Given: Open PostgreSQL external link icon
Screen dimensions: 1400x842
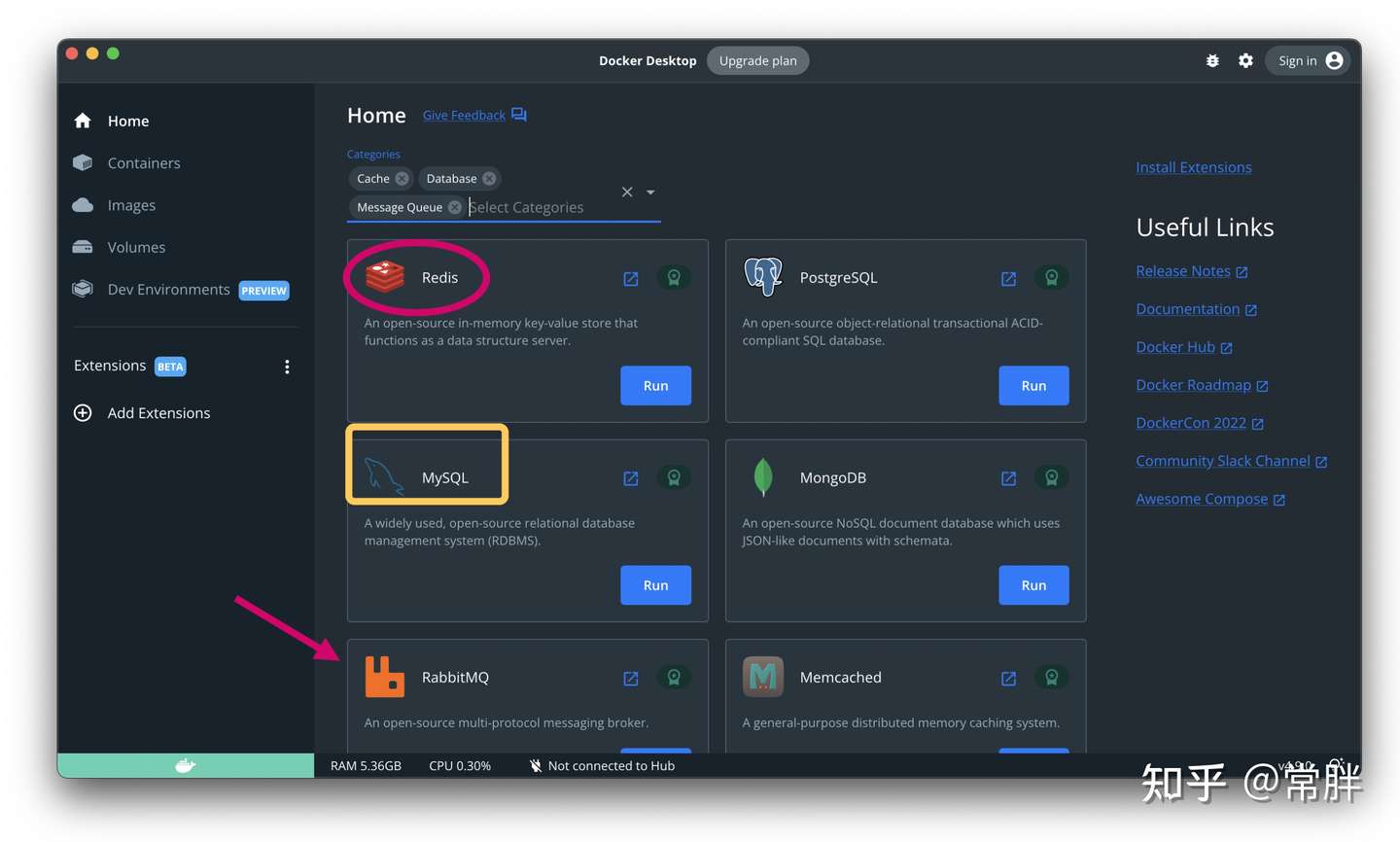Looking at the screenshot, I should click(1009, 279).
